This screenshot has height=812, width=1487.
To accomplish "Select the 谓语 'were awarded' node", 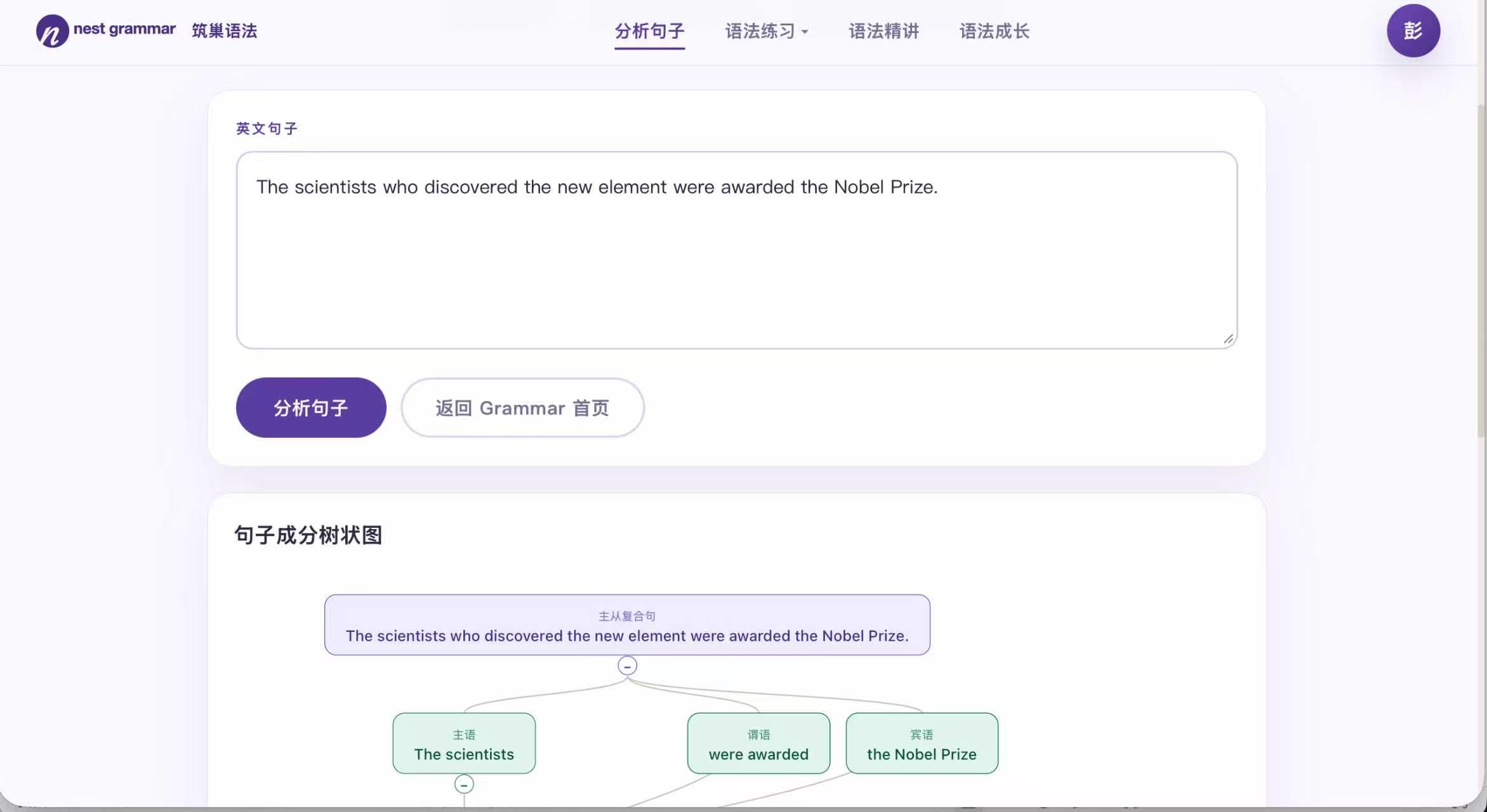I will (x=758, y=743).
